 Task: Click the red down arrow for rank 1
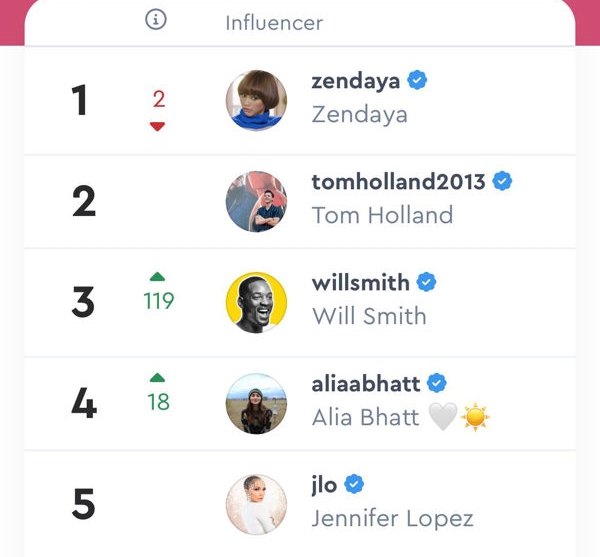[157, 126]
